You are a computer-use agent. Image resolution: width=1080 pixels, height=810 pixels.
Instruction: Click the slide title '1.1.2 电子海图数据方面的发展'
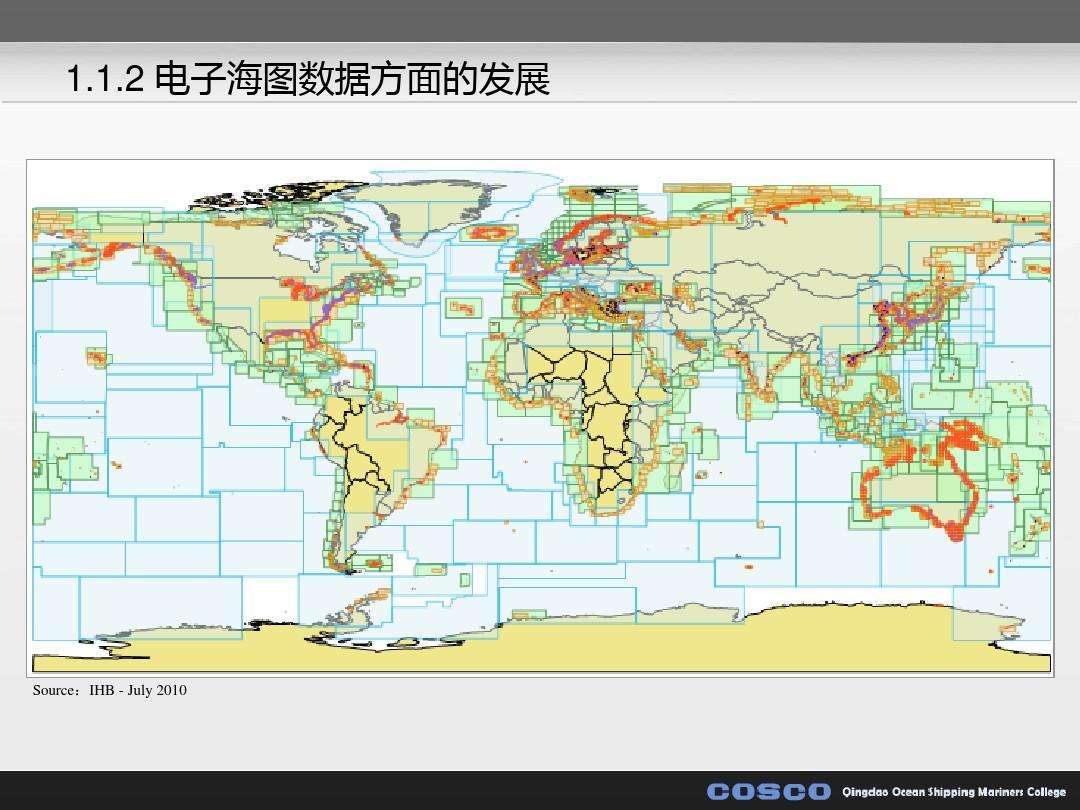point(308,79)
